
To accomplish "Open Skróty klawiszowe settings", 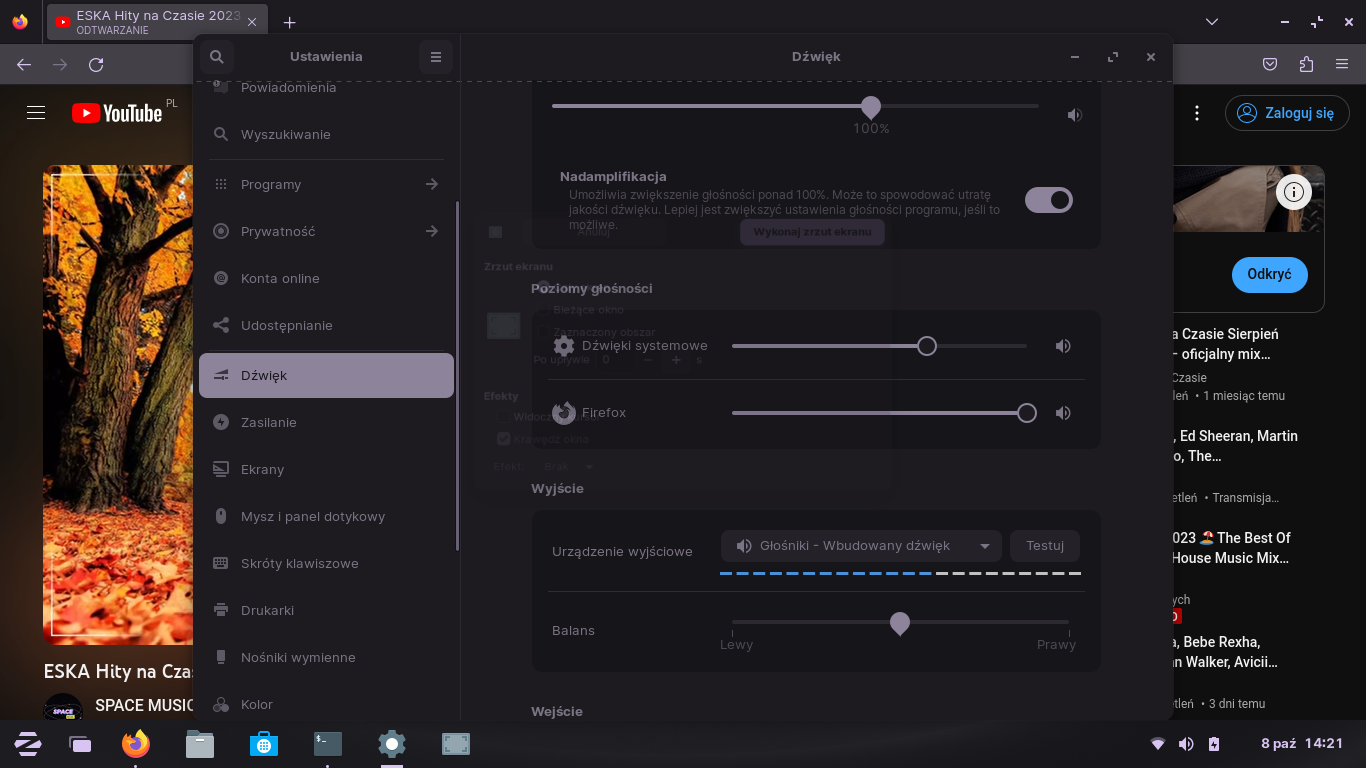I will click(327, 564).
